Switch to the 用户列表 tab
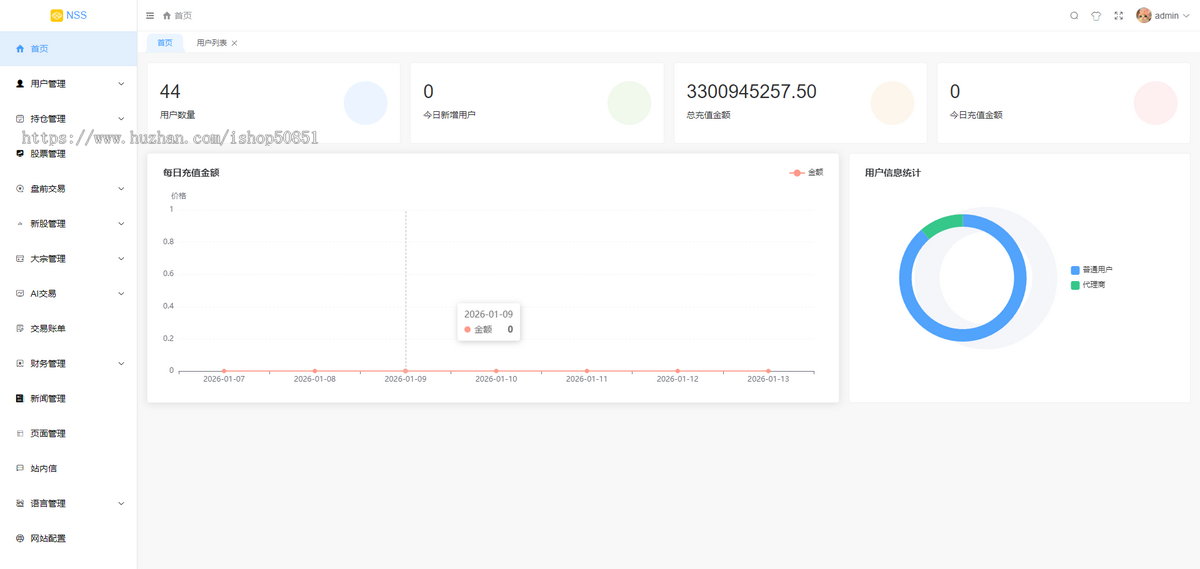 click(x=211, y=43)
